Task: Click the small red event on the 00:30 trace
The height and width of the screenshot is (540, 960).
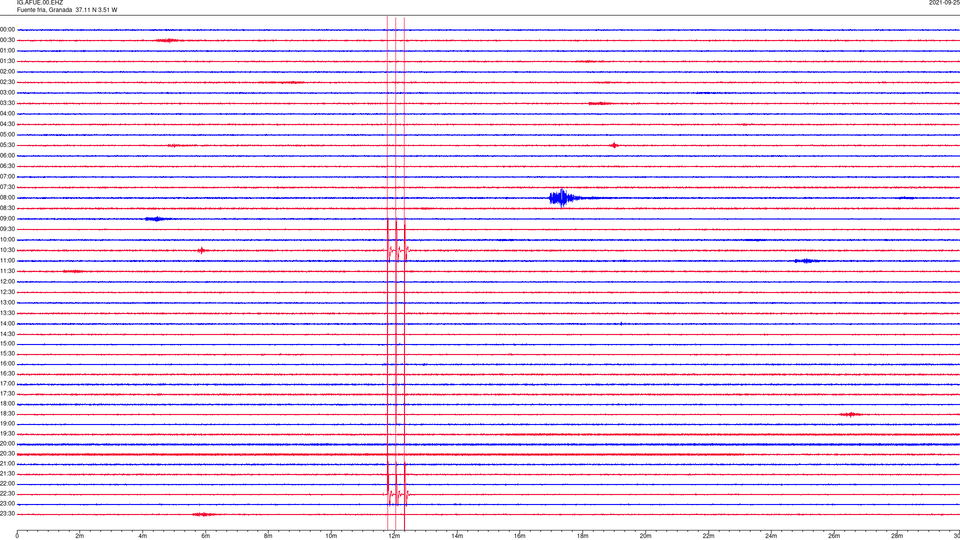Action: 167,40
